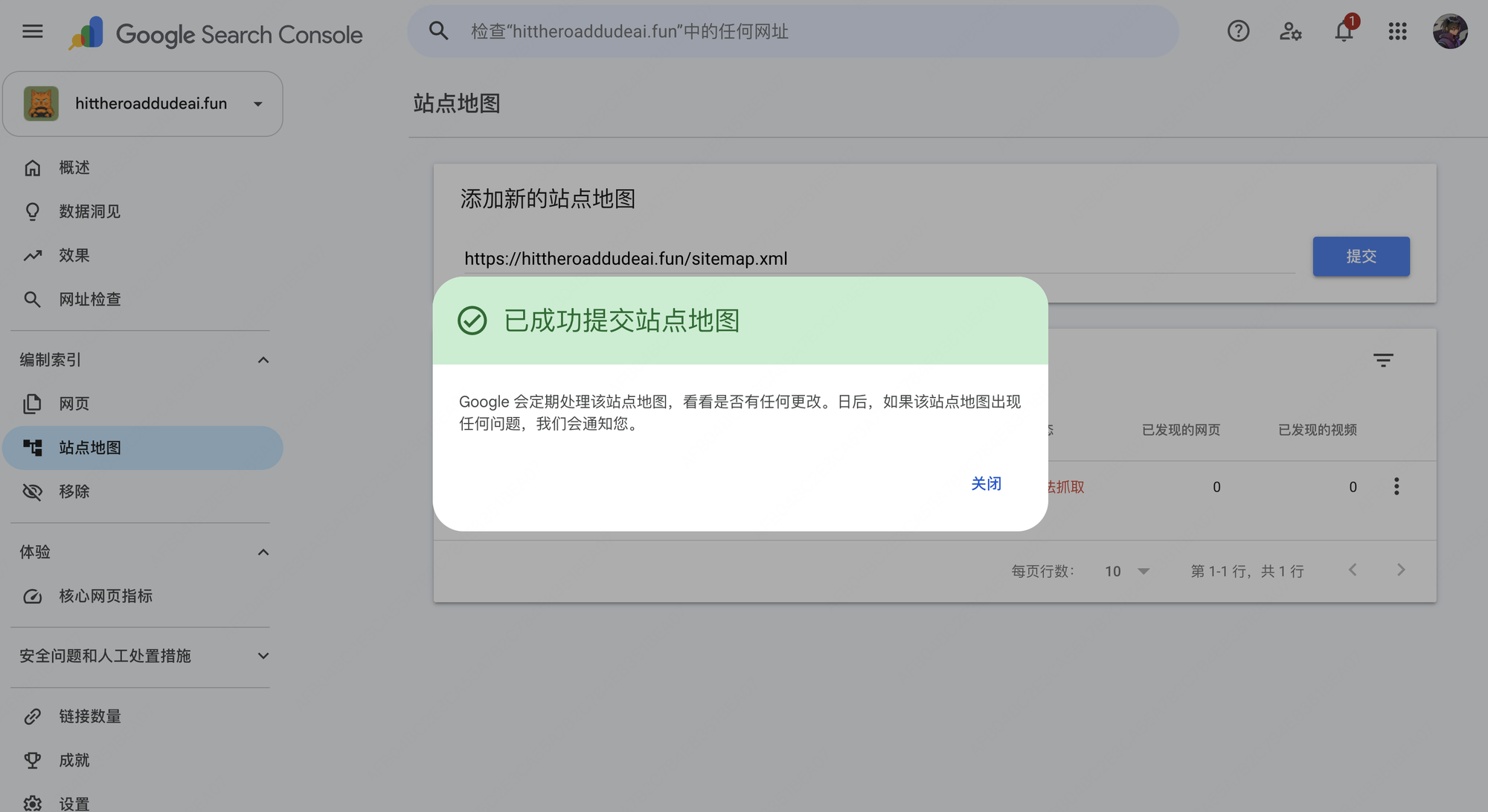Open 移除 removals page
Viewport: 1488px width, 812px height.
tap(141, 492)
